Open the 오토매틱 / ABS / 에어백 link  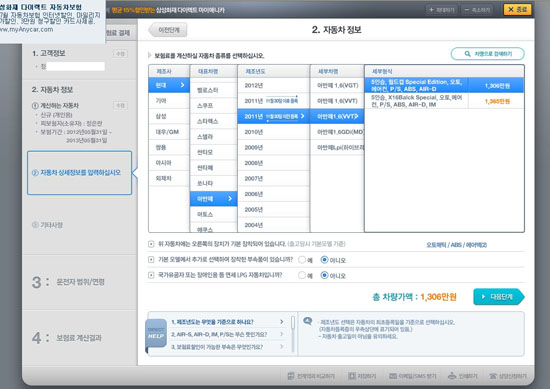(456, 245)
